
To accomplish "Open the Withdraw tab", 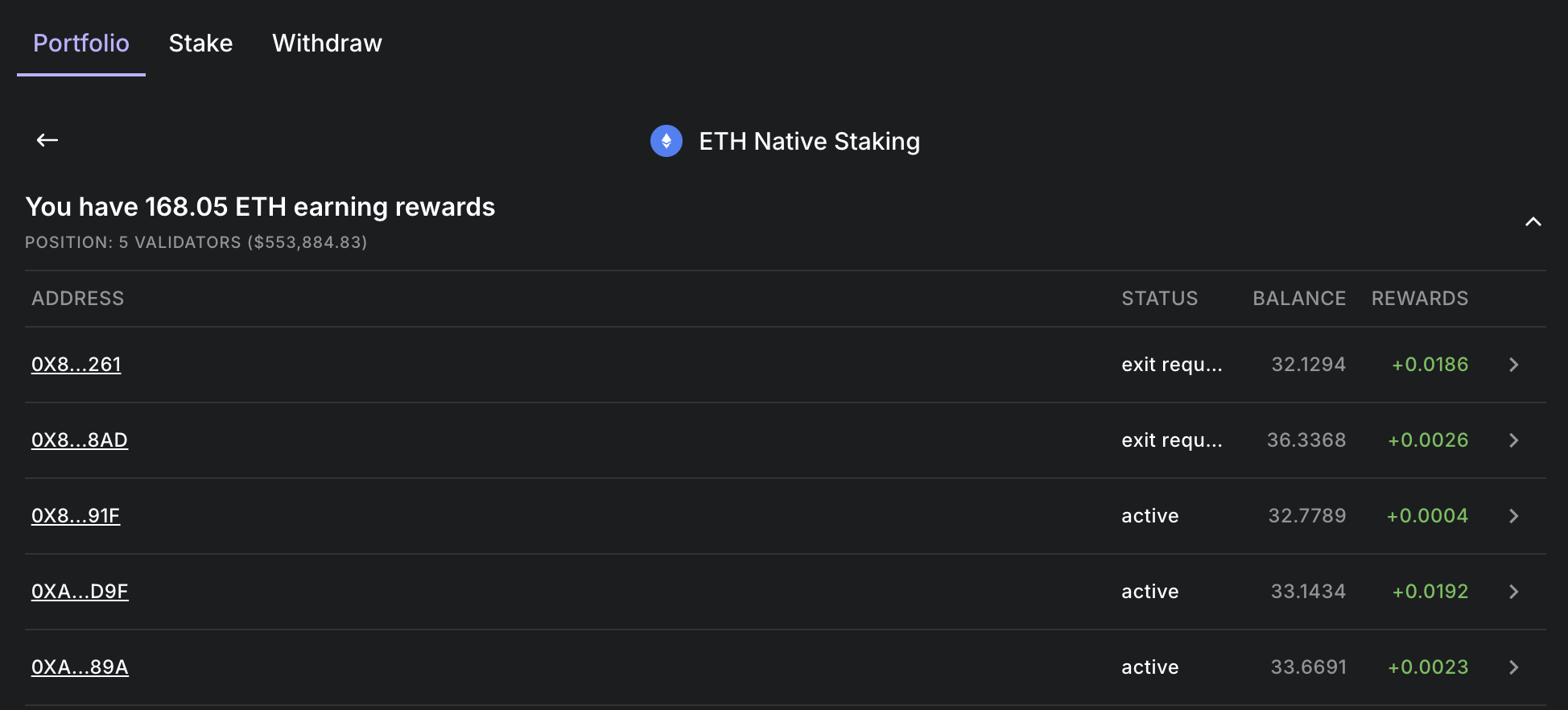I will pos(327,43).
